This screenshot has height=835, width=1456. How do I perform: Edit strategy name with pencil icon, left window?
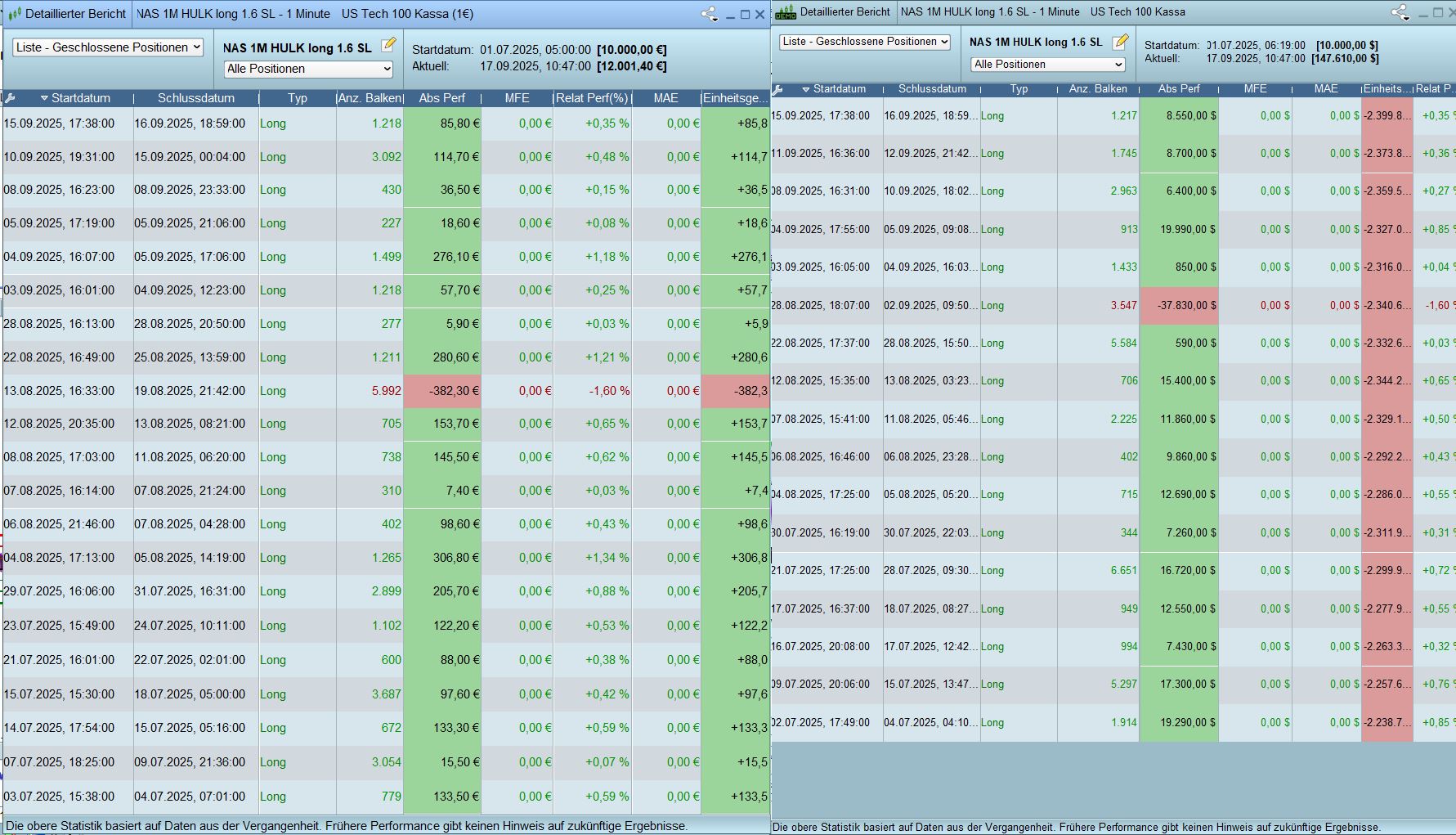388,45
